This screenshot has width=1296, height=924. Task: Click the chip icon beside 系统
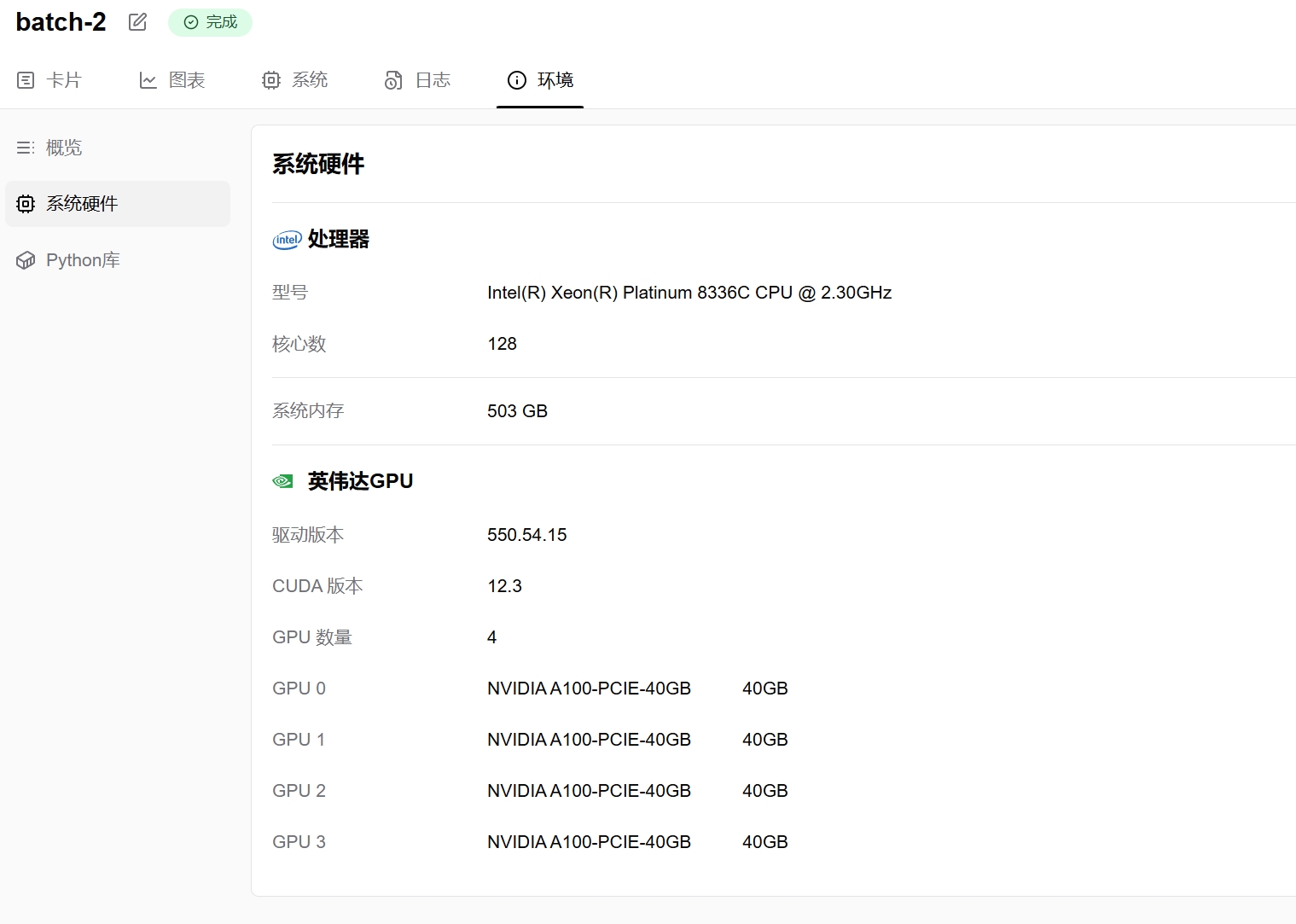tap(270, 79)
